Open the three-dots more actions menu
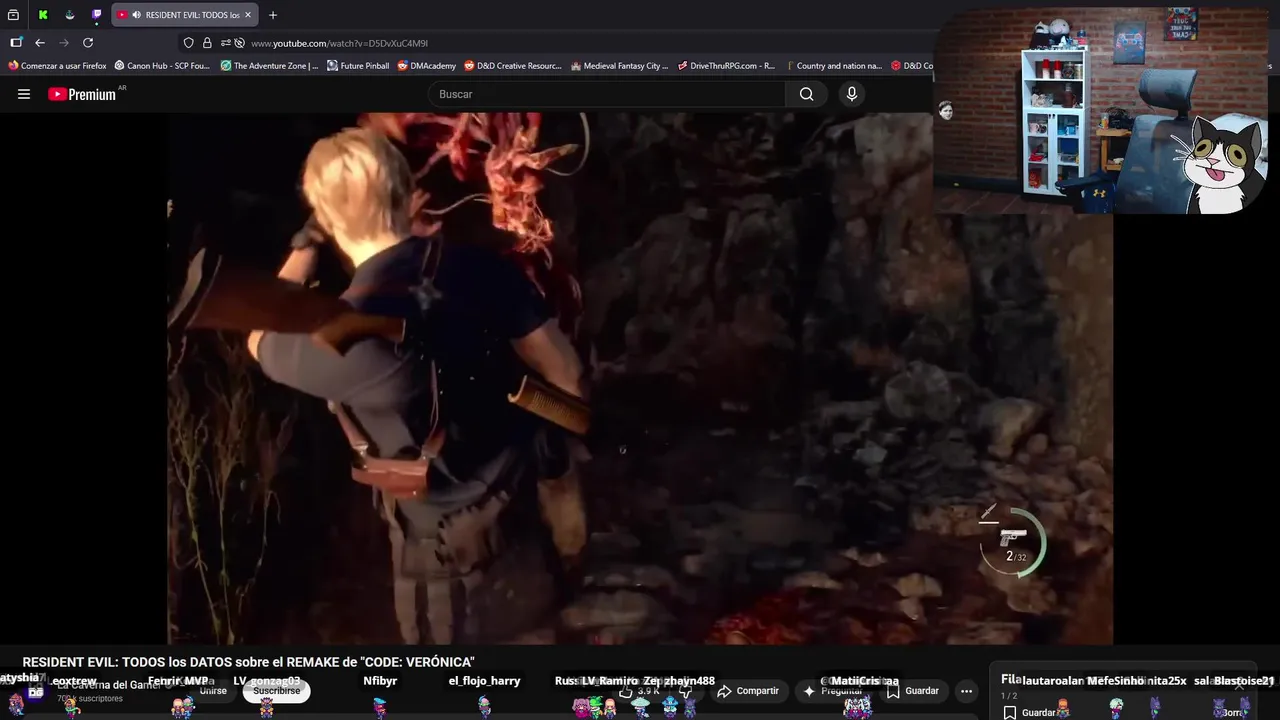The height and width of the screenshot is (720, 1280). pos(966,691)
